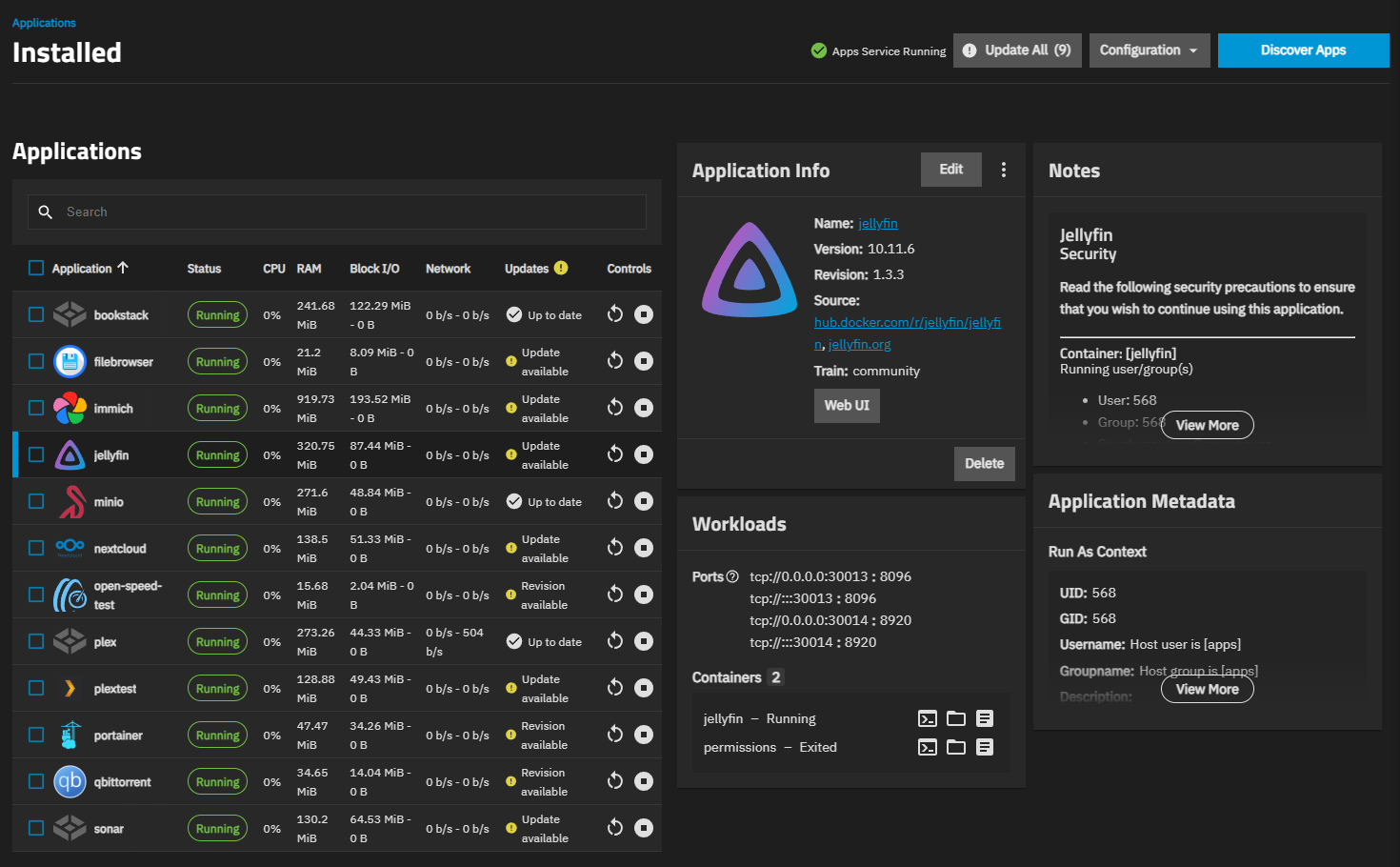
Task: Open shell for jellyfin container
Action: [x=927, y=718]
